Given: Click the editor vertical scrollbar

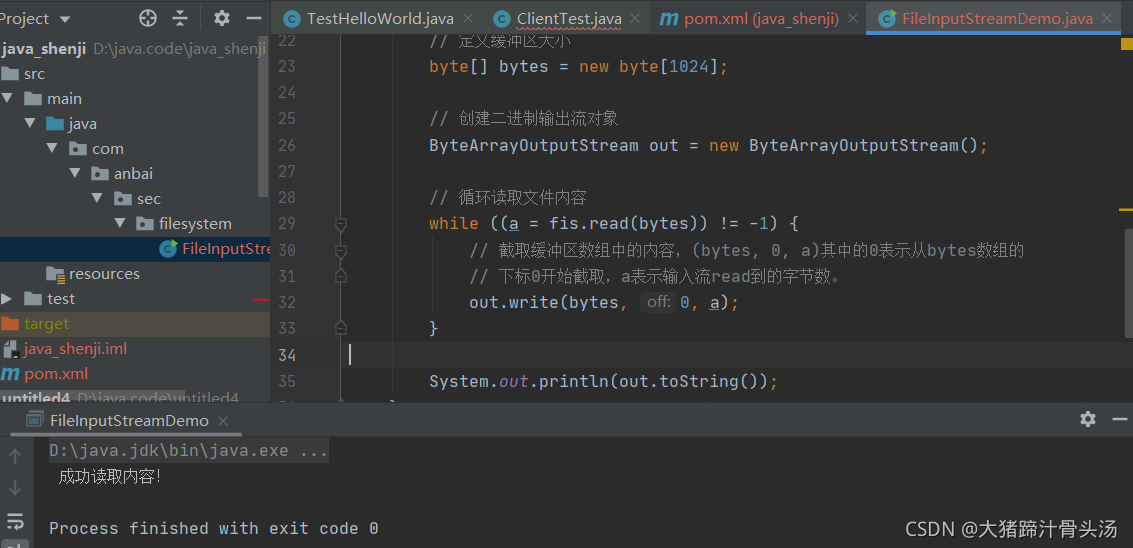Looking at the screenshot, I should (x=1128, y=283).
